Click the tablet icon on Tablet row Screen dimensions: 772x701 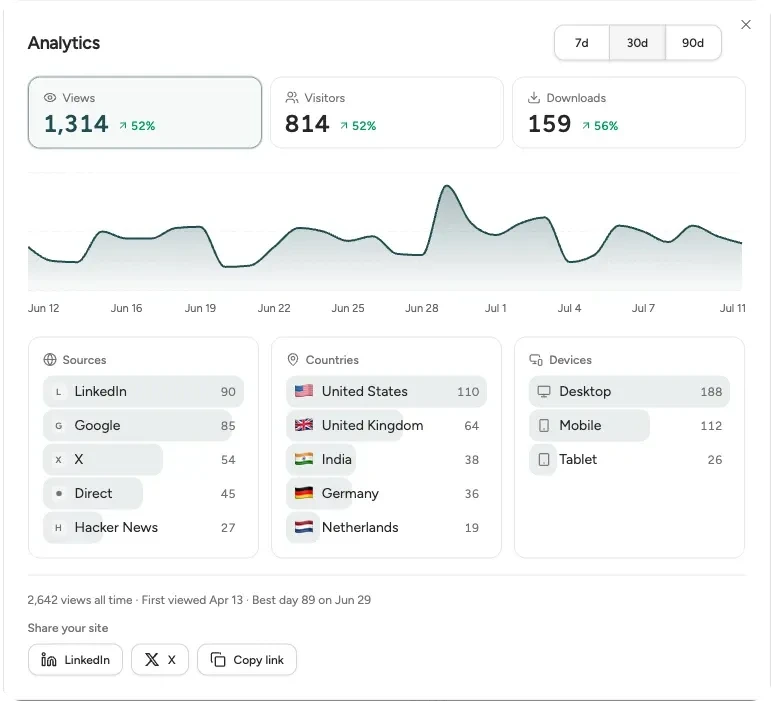(x=544, y=459)
